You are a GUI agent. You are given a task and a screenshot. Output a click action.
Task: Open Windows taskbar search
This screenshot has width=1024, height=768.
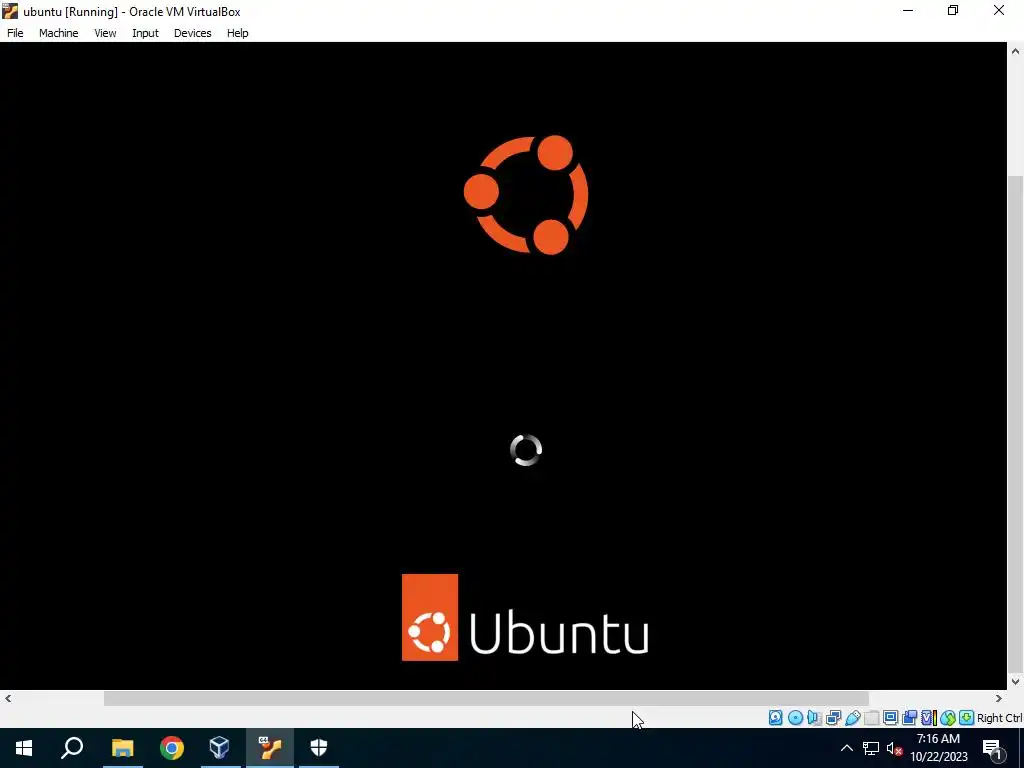pyautogui.click(x=72, y=748)
